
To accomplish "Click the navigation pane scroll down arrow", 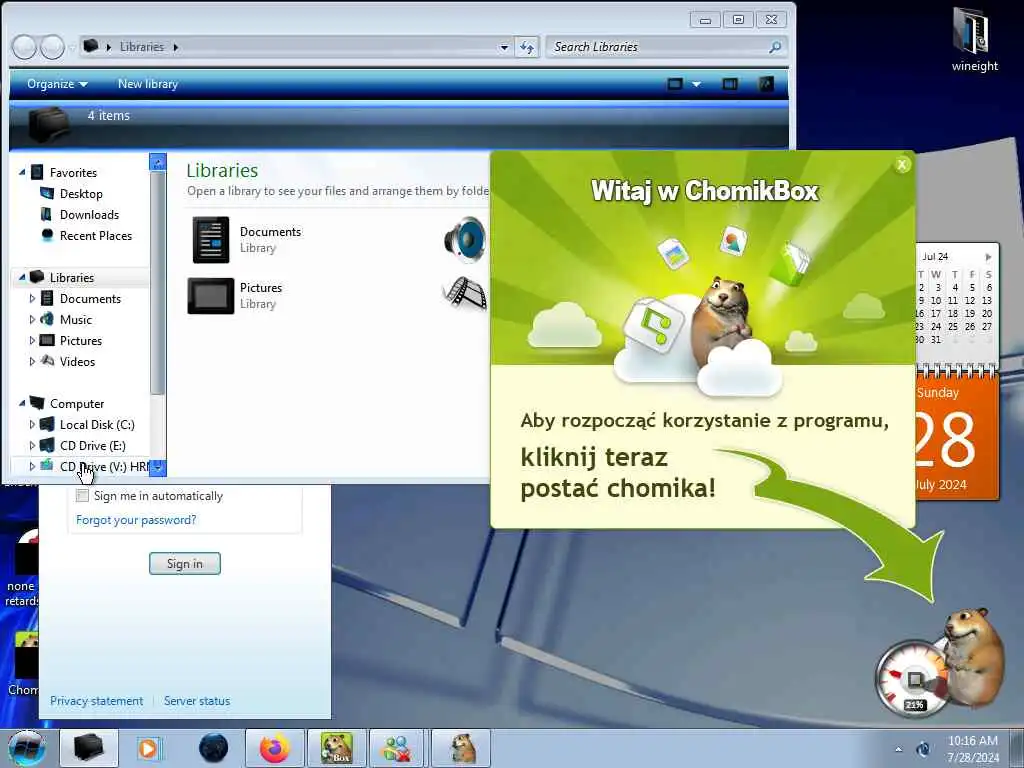I will [x=158, y=468].
